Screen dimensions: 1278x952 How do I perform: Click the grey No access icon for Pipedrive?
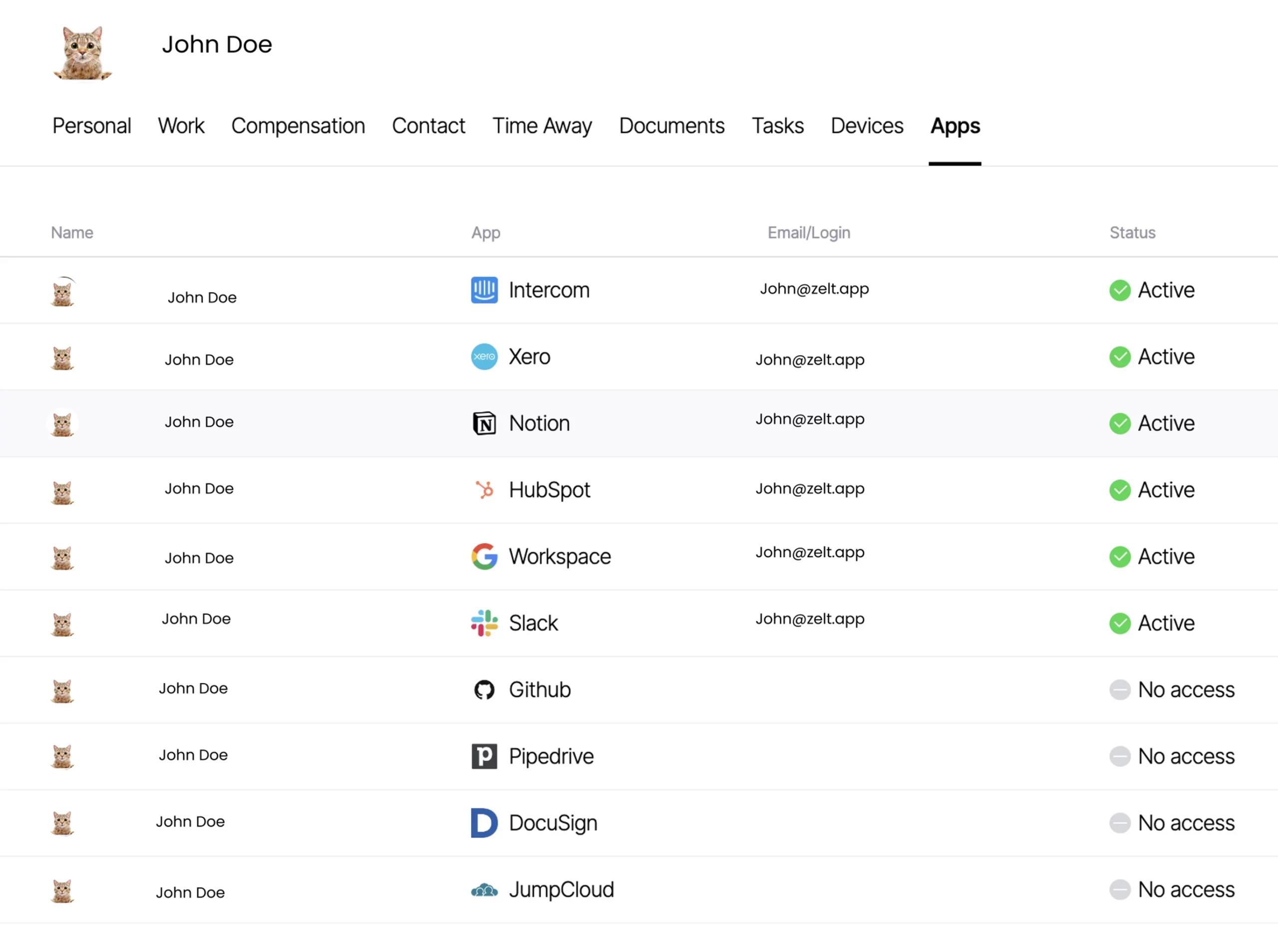point(1120,756)
